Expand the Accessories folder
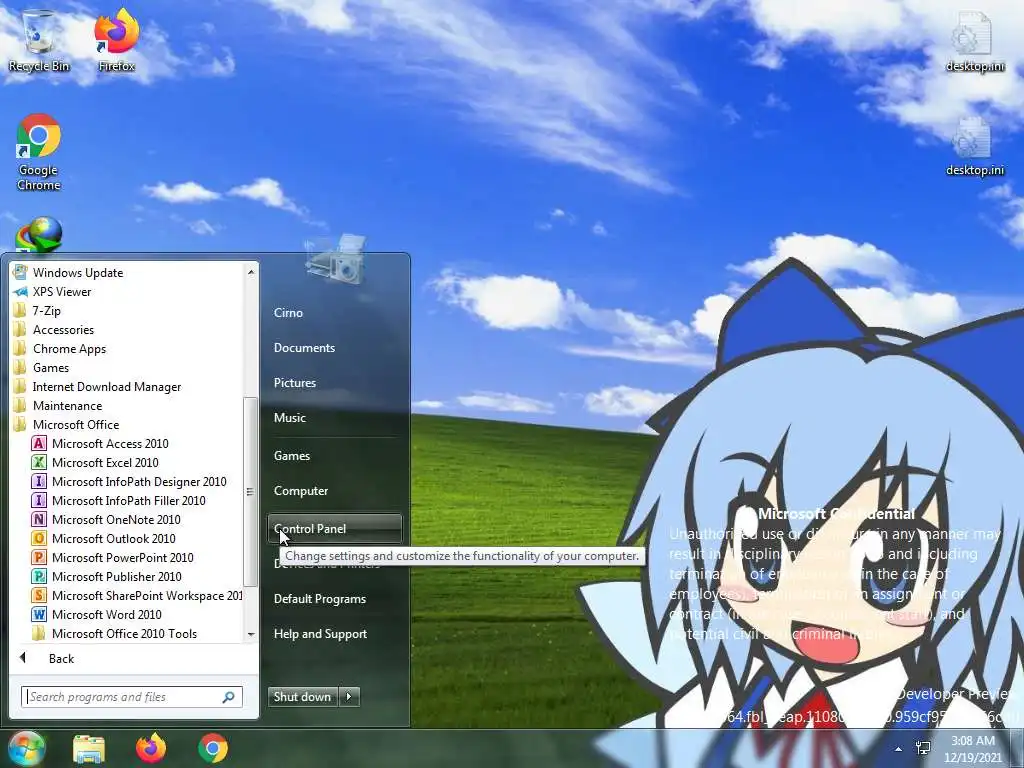This screenshot has width=1024, height=768. (54, 329)
